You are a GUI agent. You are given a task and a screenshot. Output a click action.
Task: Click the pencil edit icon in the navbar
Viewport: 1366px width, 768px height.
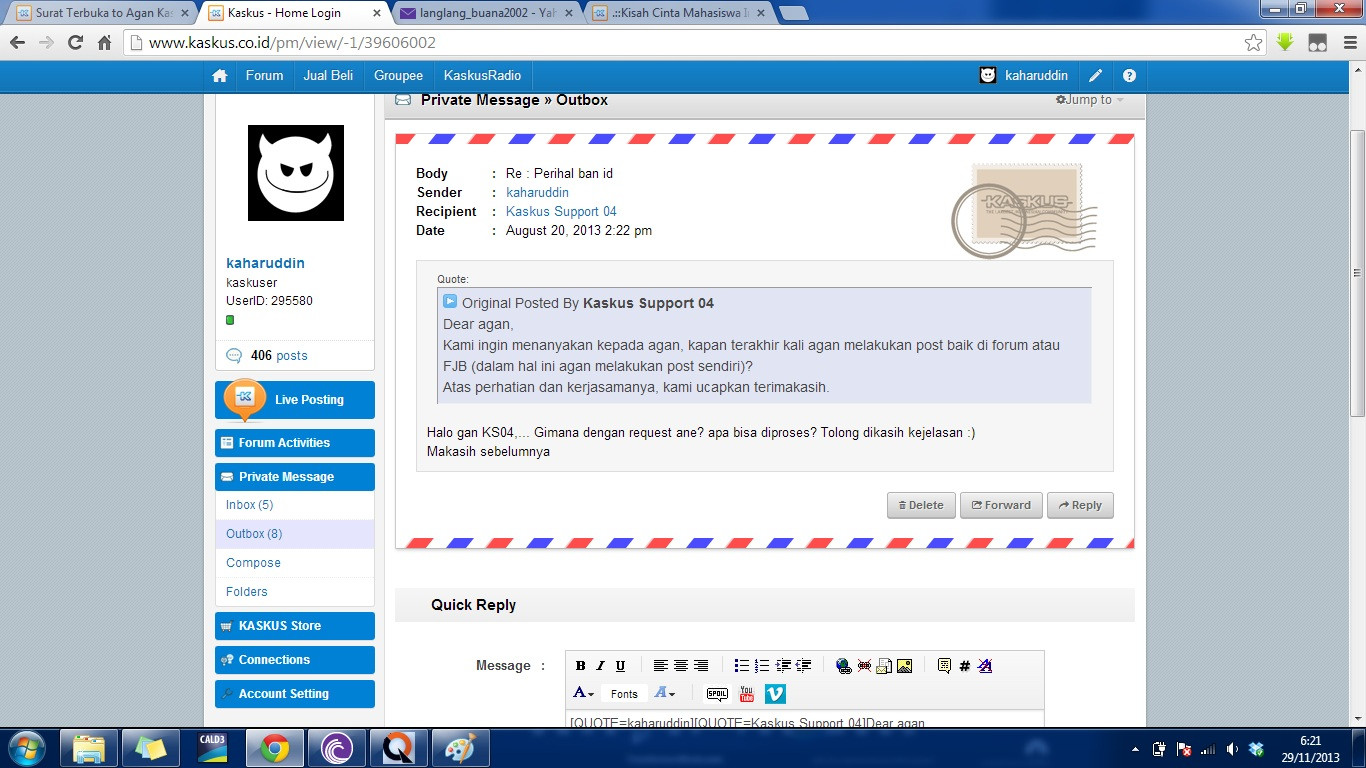tap(1096, 76)
